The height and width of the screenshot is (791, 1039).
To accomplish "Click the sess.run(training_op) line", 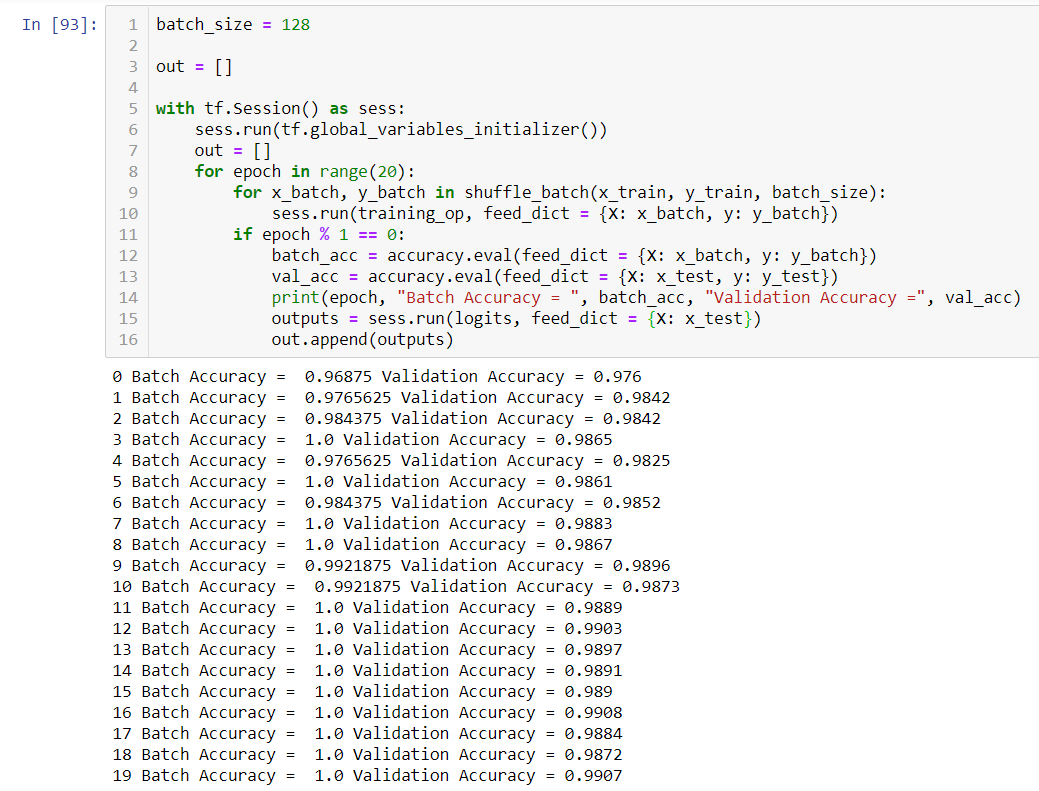I will pos(555,213).
